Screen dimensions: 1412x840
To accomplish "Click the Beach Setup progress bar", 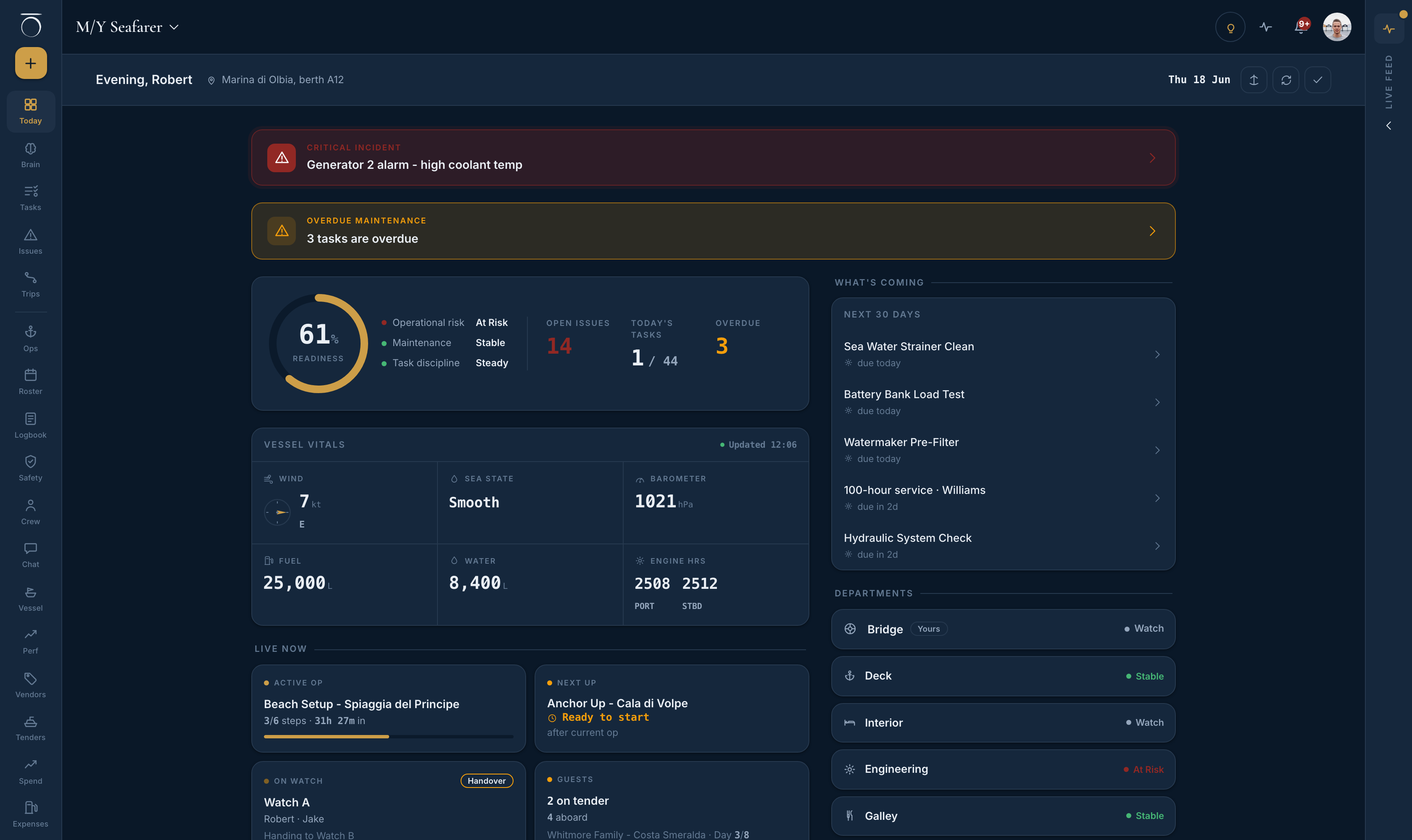I will 389,736.
